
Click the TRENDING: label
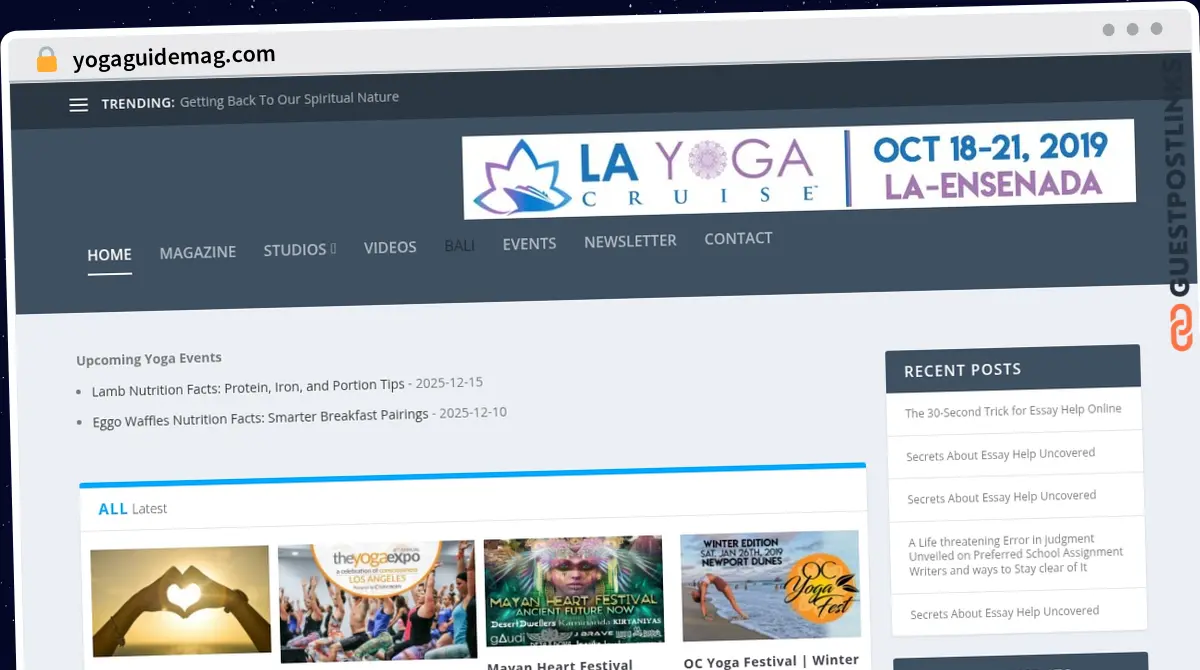click(x=138, y=103)
